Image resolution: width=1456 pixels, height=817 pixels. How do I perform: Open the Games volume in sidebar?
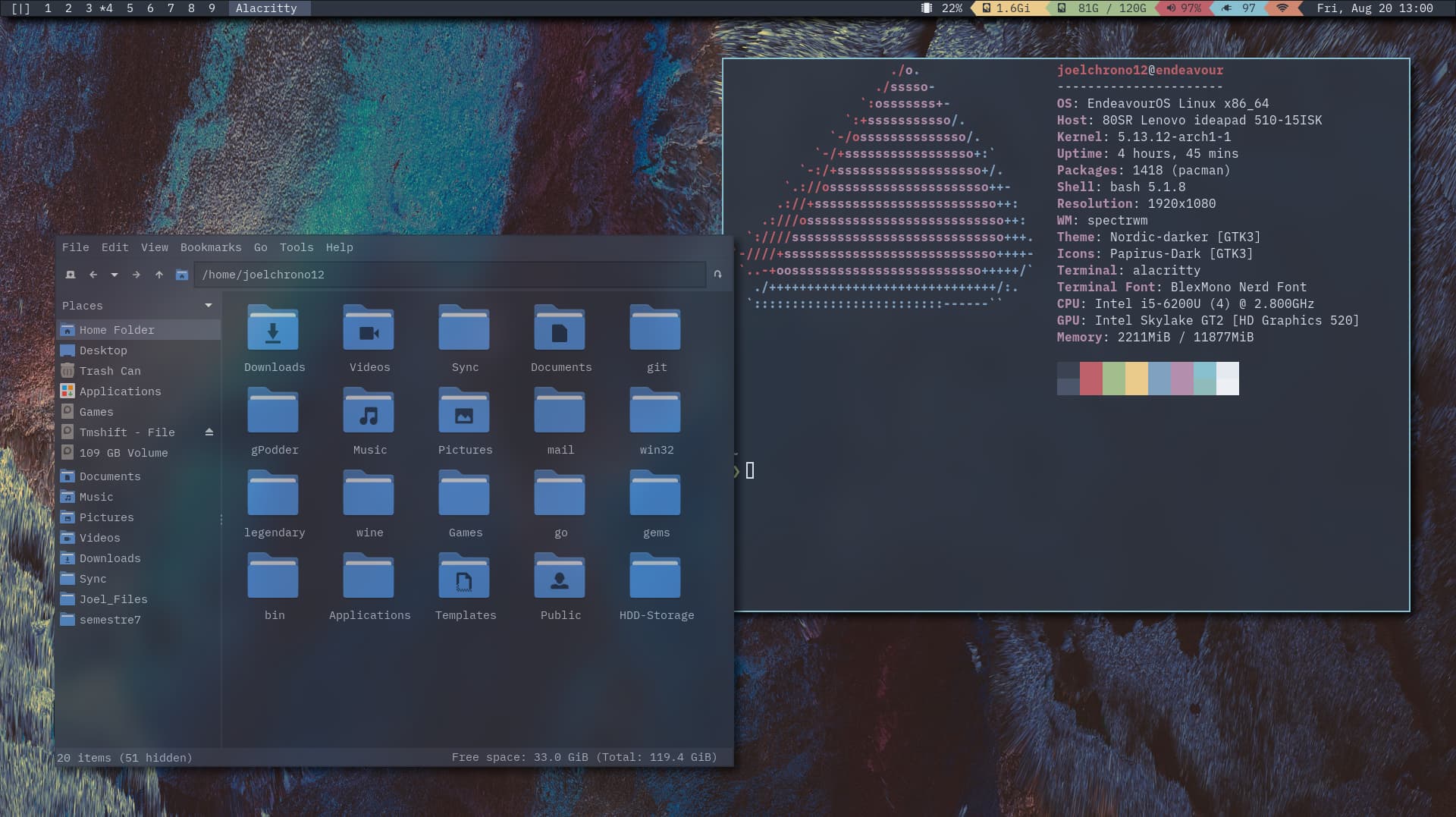pos(139,412)
